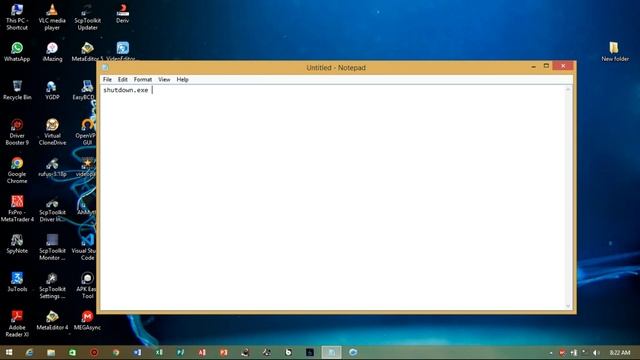Click the Notepad scrollbar up arrow
Screen dimensions: 640x360
point(568,89)
